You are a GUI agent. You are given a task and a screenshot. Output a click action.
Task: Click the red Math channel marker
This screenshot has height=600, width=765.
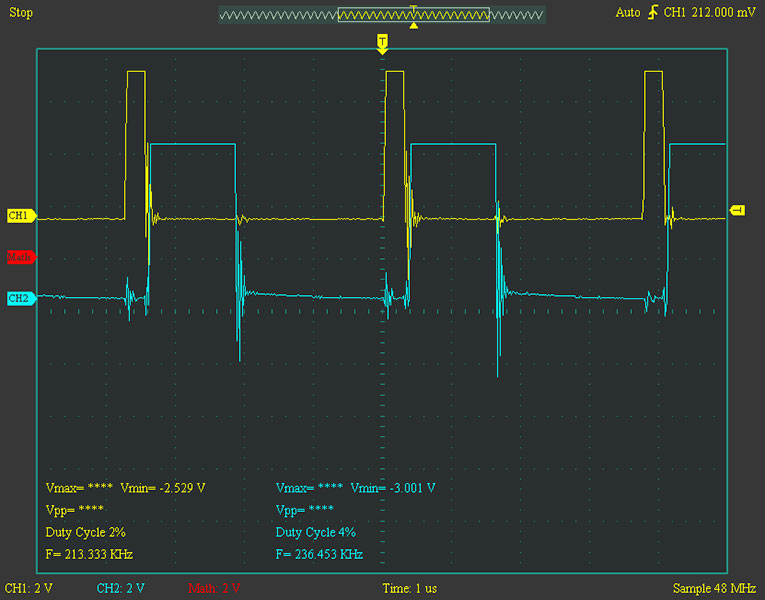click(21, 257)
